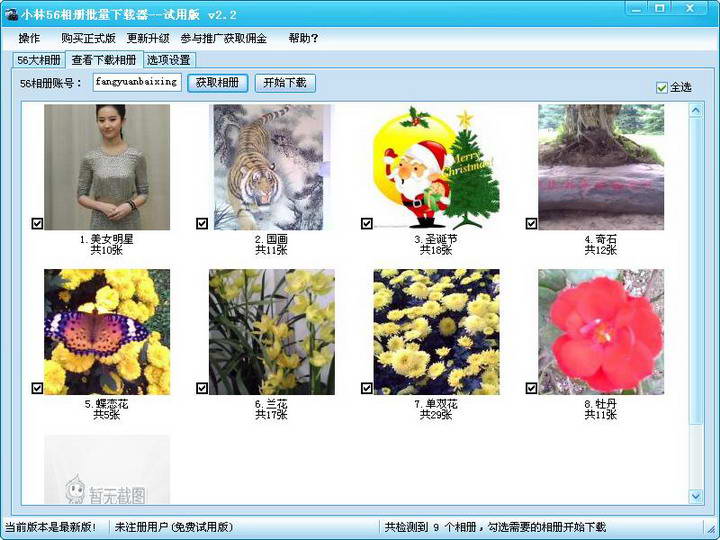Click the app camera icon in title bar
Viewport: 720px width, 540px height.
pyautogui.click(x=11, y=15)
